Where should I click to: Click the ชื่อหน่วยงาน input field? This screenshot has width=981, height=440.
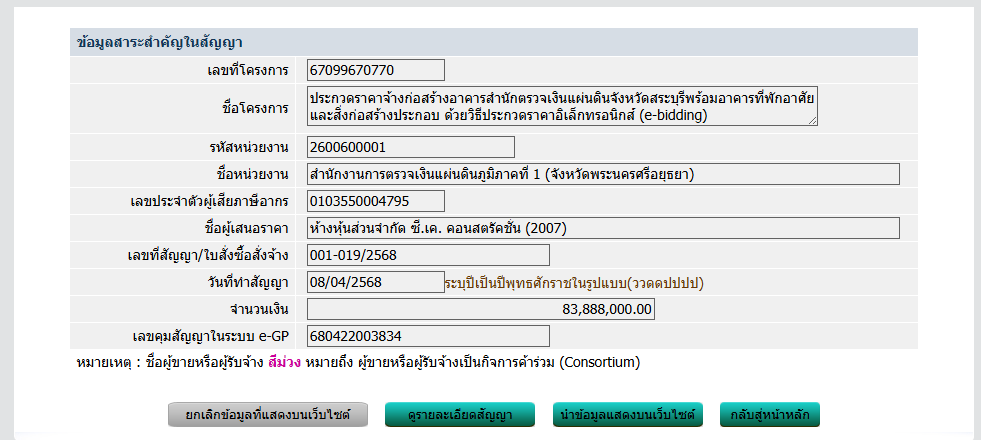coord(603,174)
